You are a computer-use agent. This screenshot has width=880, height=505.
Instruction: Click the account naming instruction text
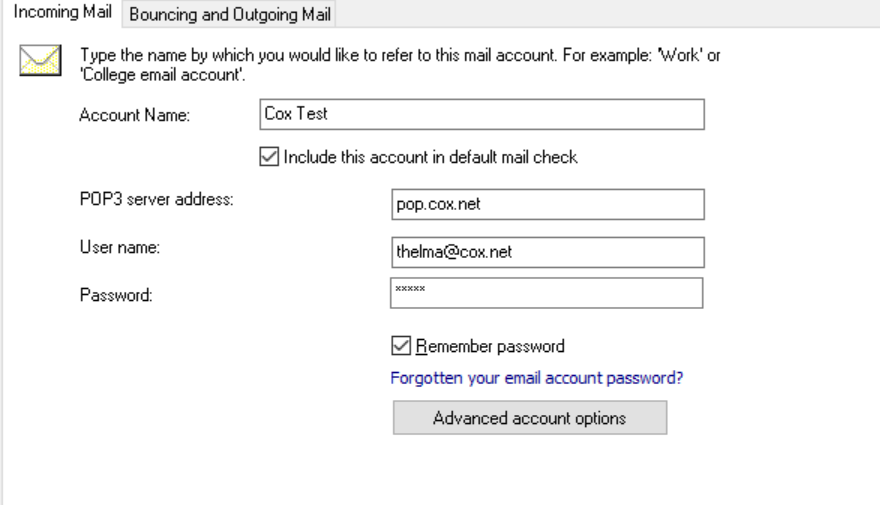(400, 65)
